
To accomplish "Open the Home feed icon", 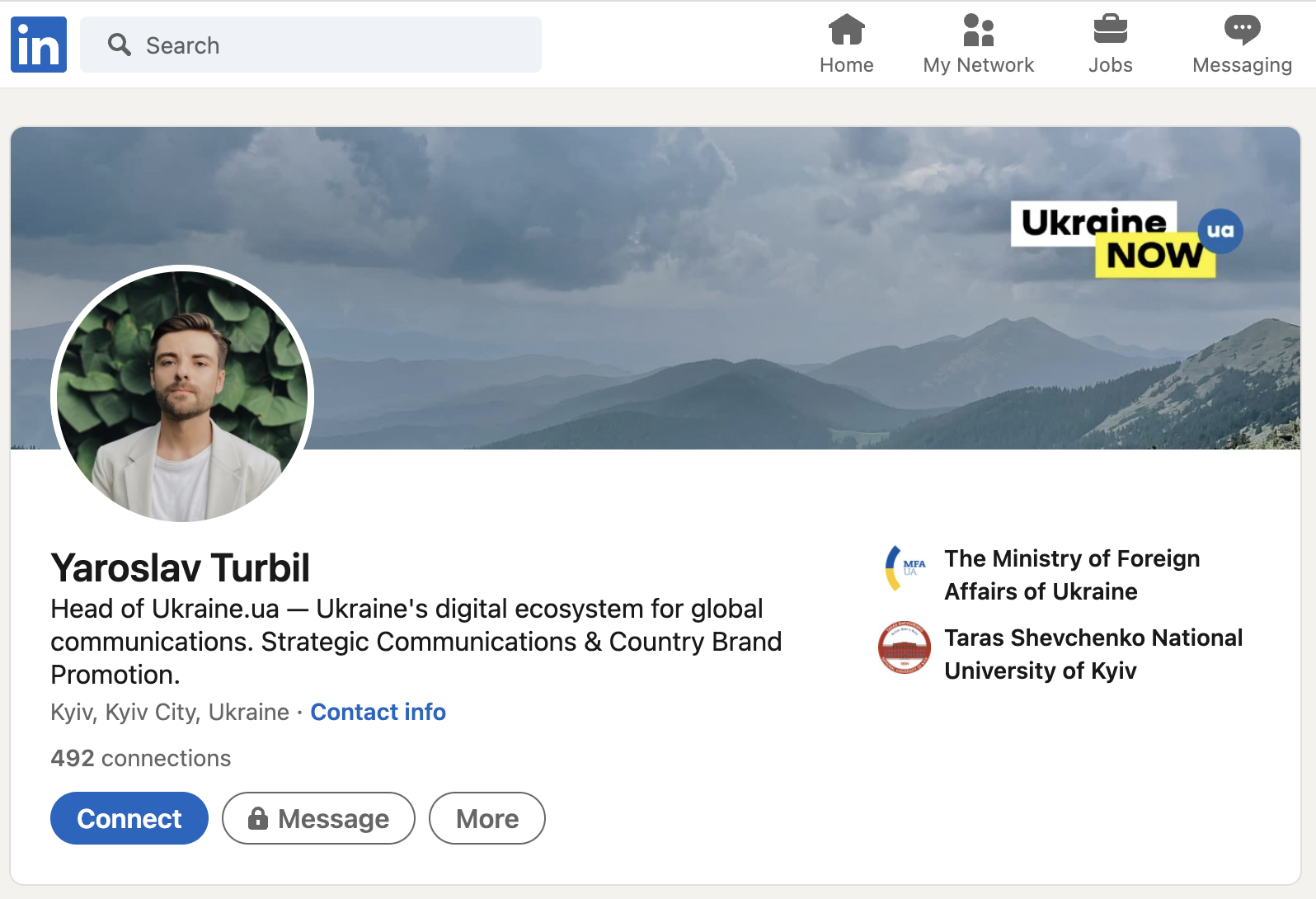I will (x=846, y=30).
